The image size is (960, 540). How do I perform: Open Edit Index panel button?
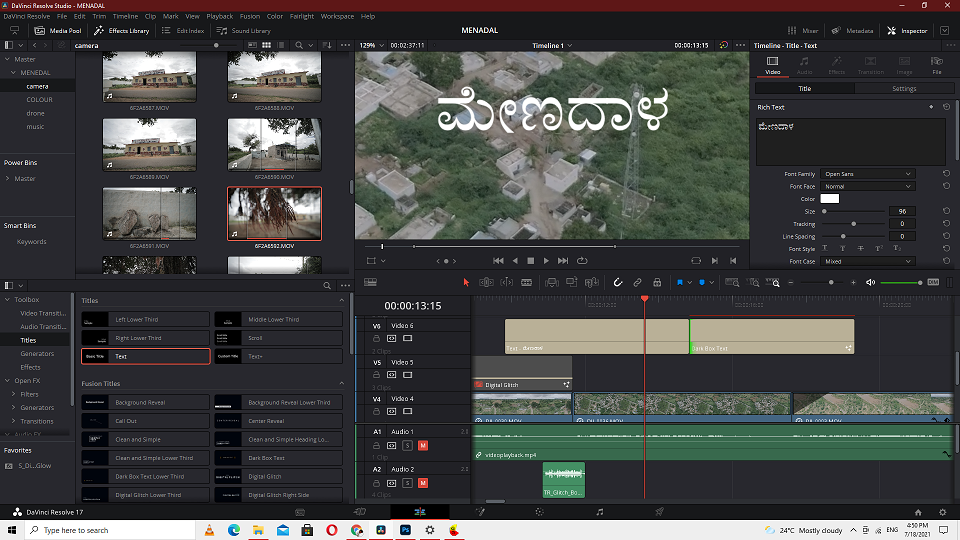point(183,31)
